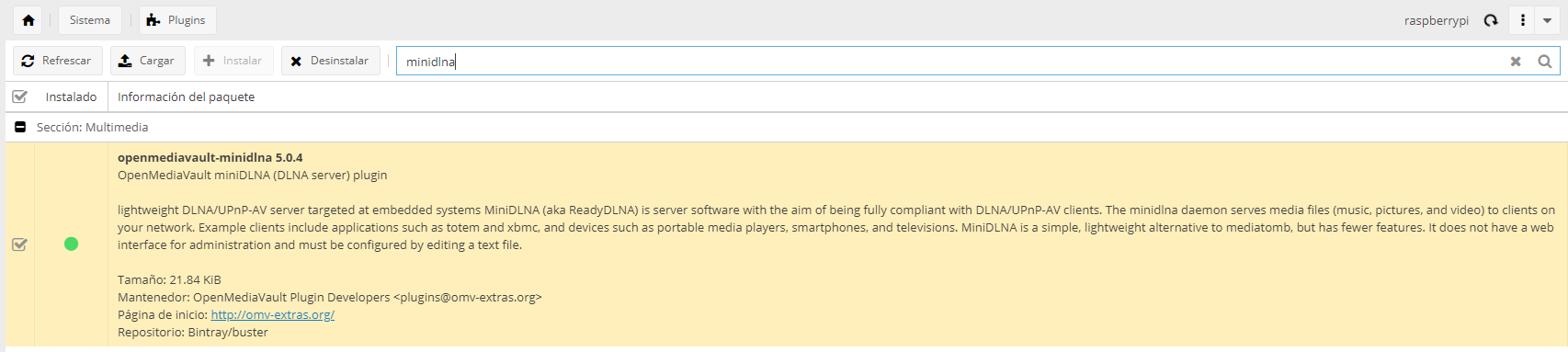Click the Repositorio: Bintray/buster text
Viewport: 1568px width, 352px height.
[x=193, y=332]
